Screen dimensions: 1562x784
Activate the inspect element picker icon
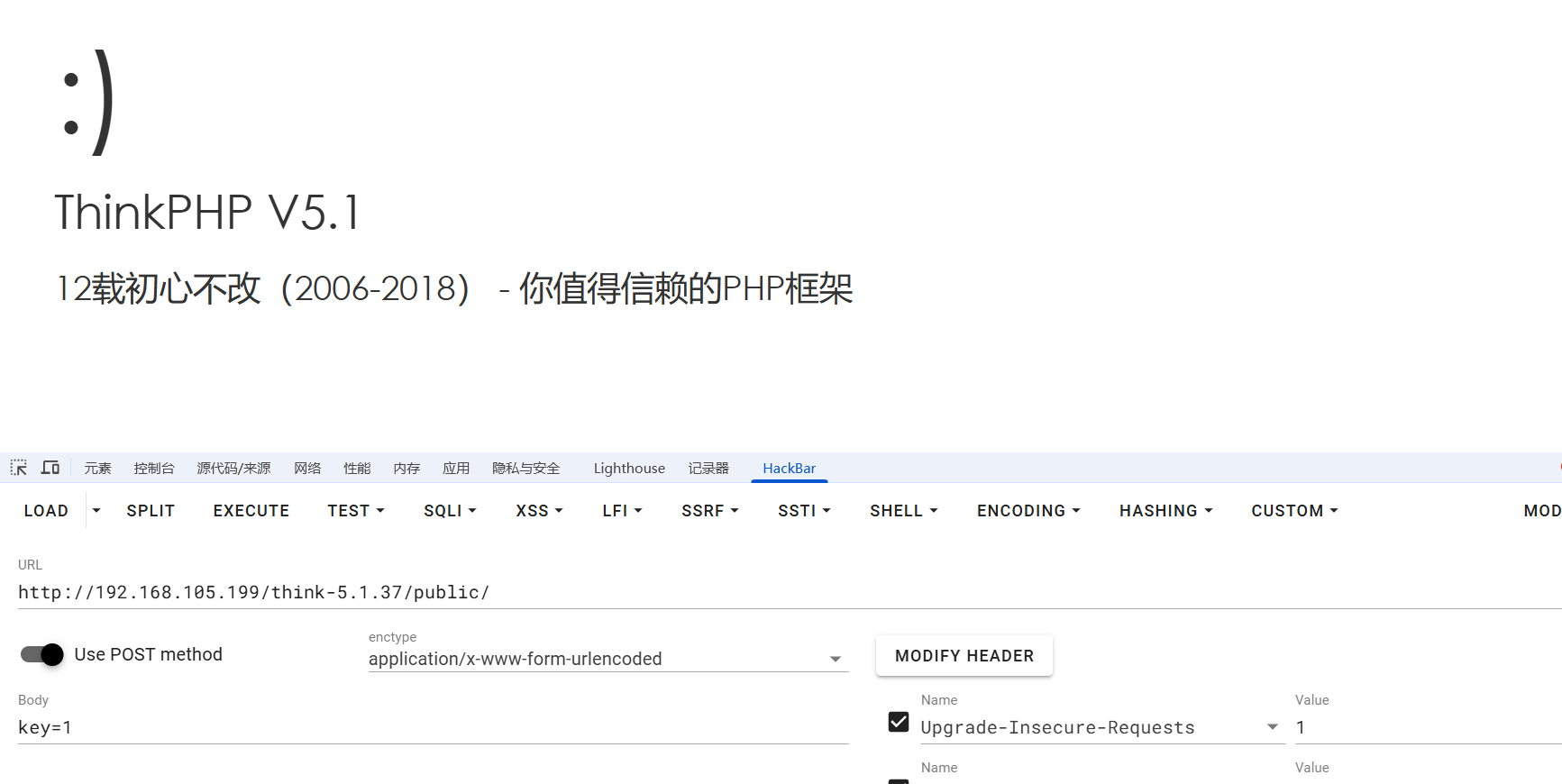tap(19, 468)
